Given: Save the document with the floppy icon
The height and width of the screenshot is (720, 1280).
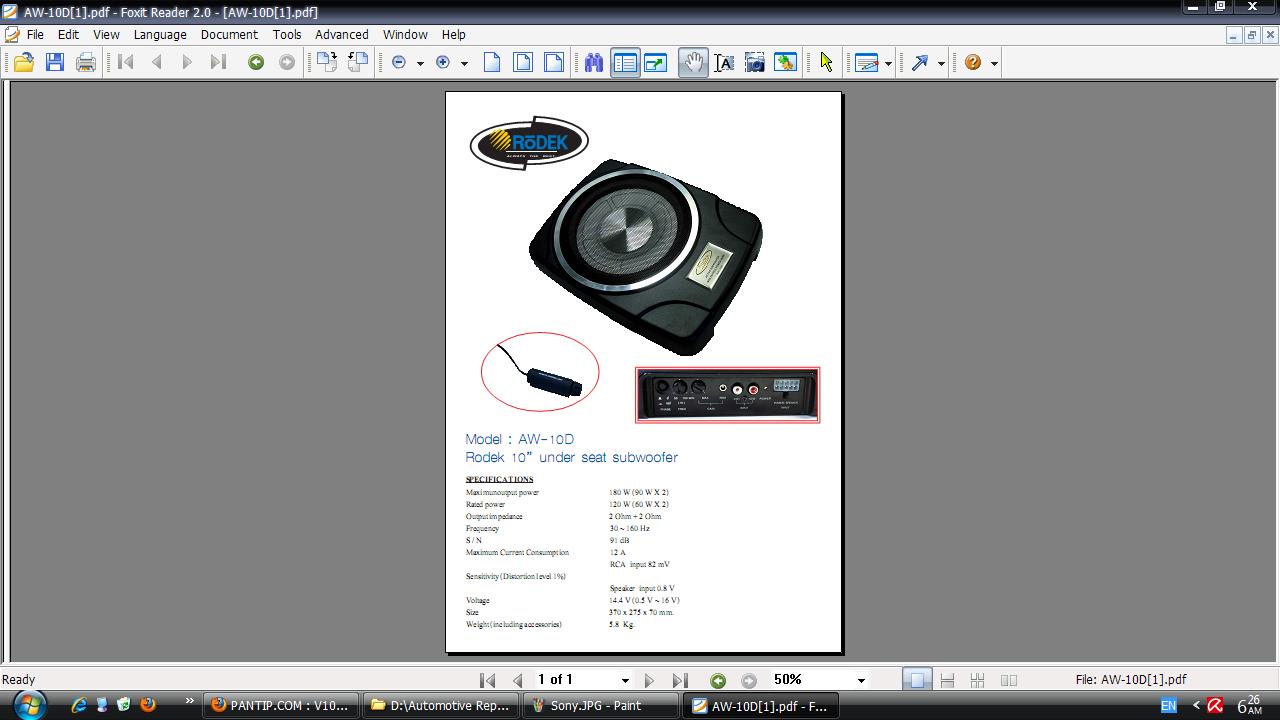Looking at the screenshot, I should [x=55, y=63].
